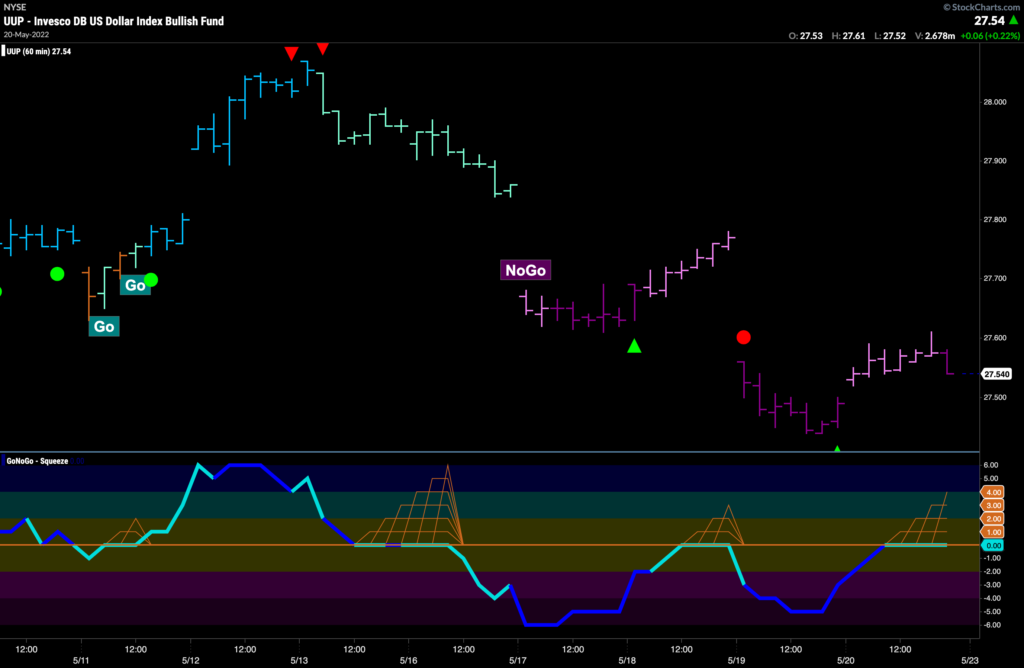The width and height of the screenshot is (1024, 668).
Task: Click the 28.000 price axis label
Action: coord(995,102)
